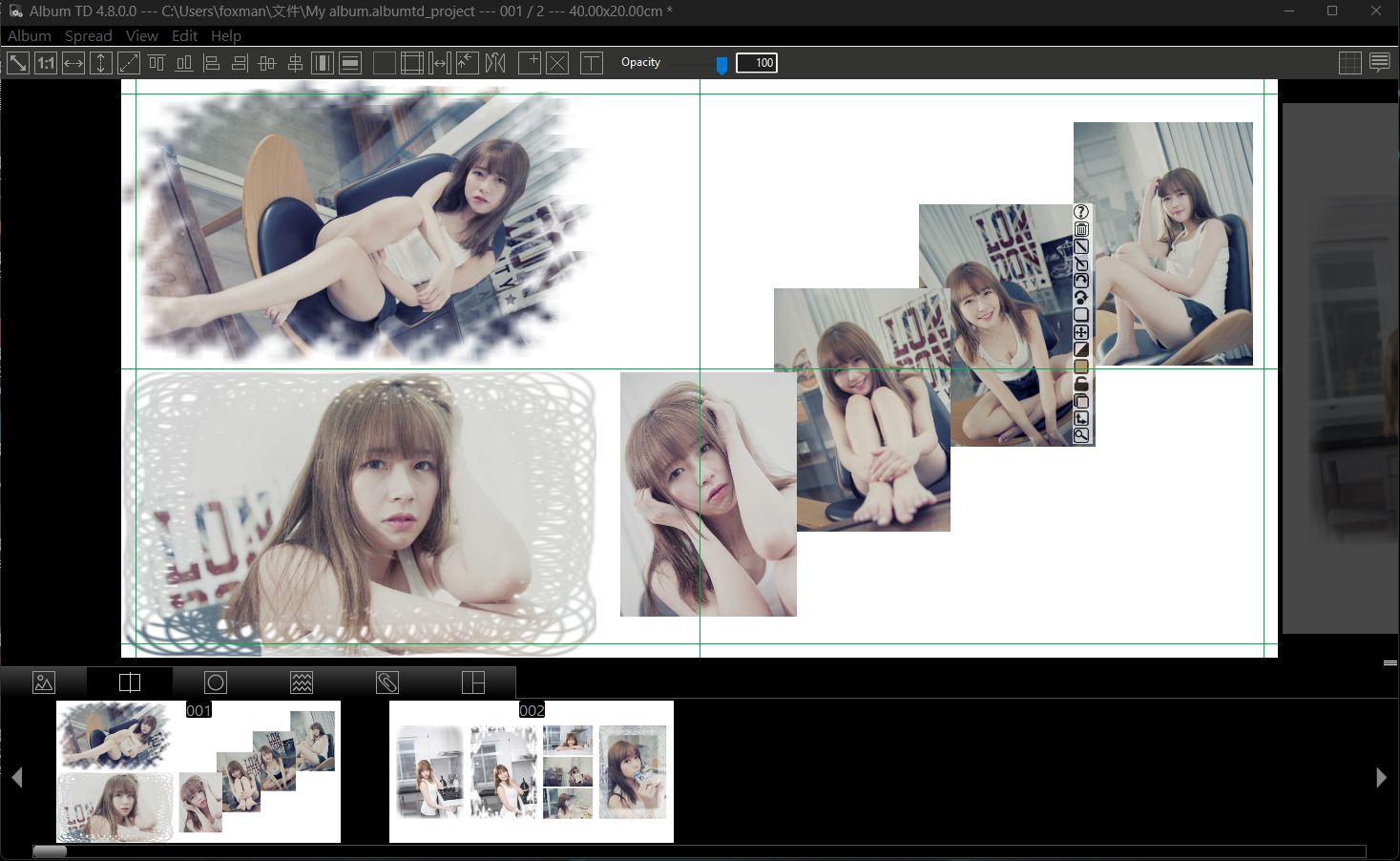Align selected items to right edge
This screenshot has height=861, width=1400.
pos(240,63)
